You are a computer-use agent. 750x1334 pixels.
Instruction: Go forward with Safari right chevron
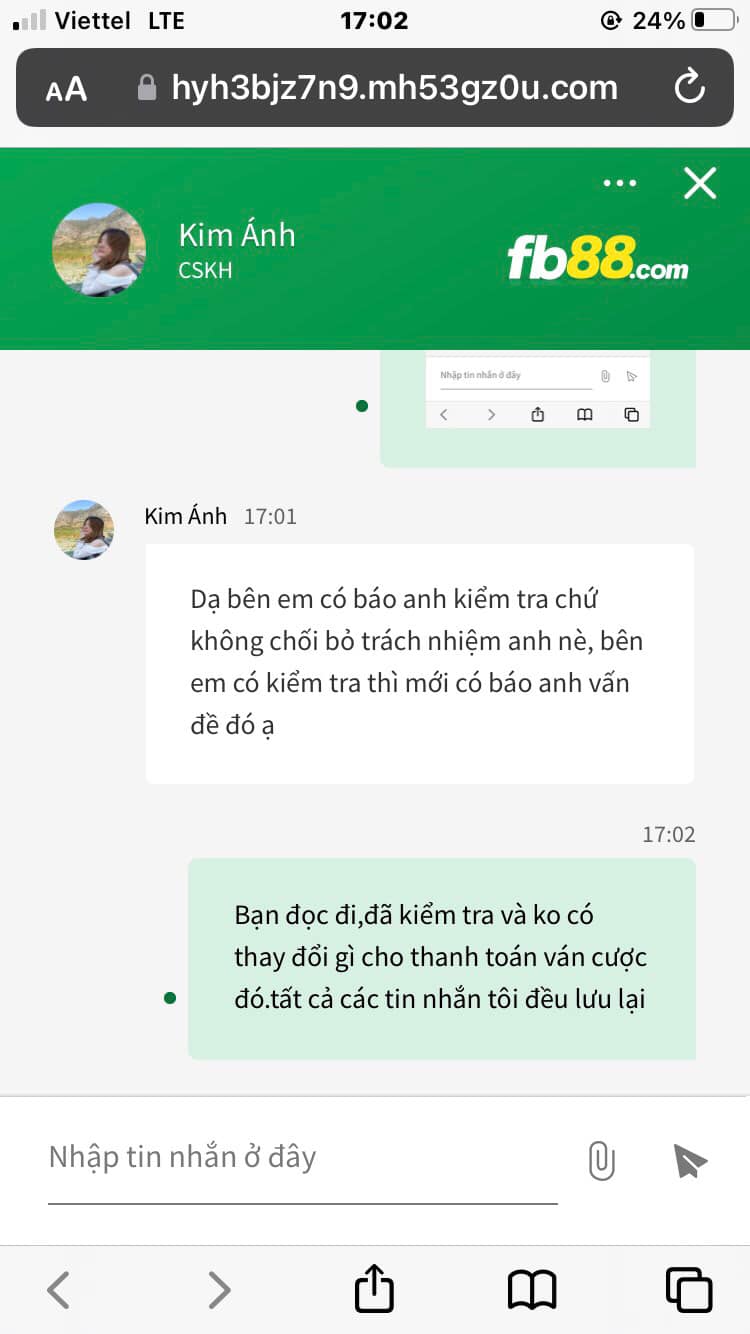219,1289
